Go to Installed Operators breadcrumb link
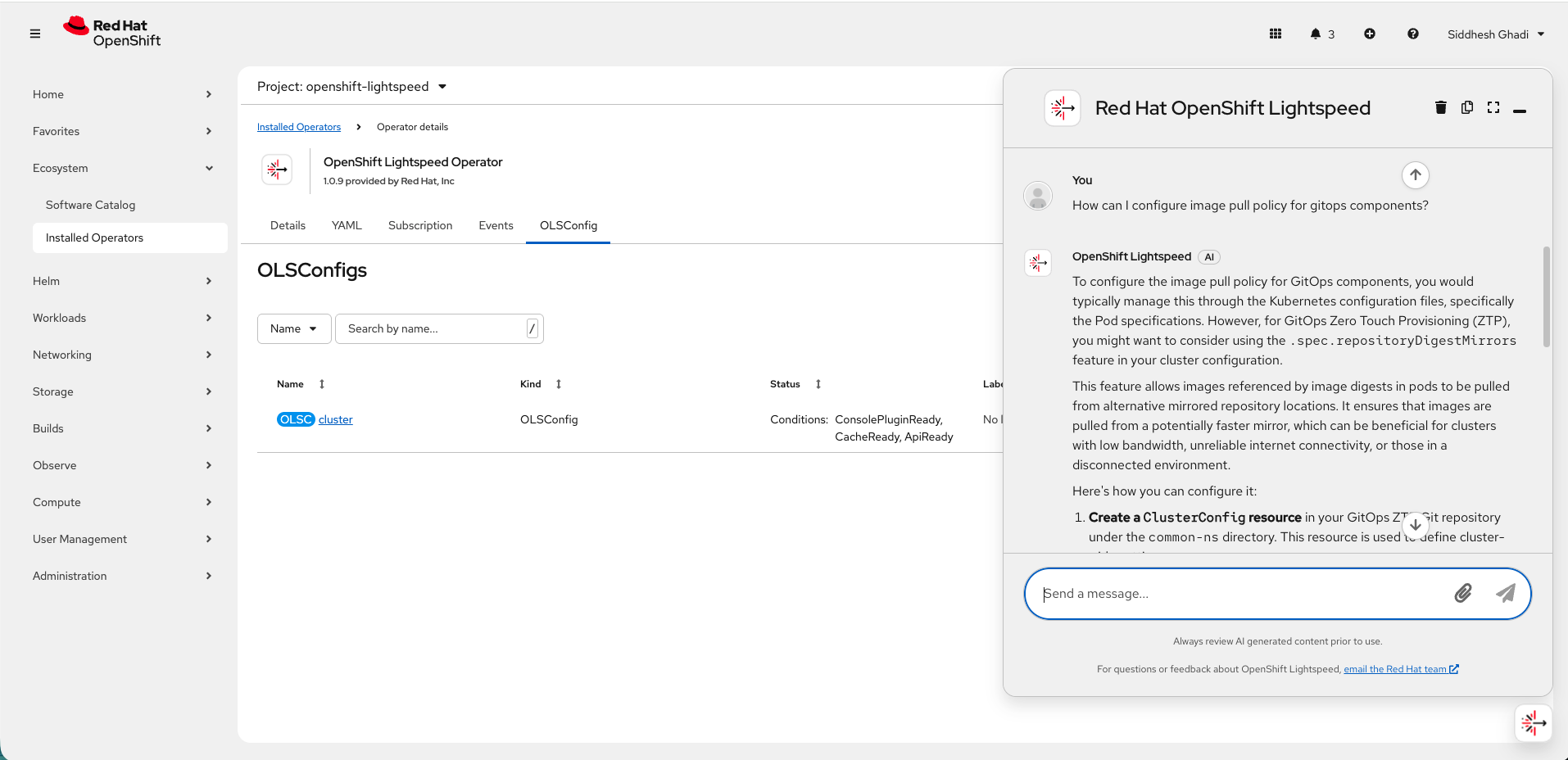This screenshot has height=760, width=1568. (299, 127)
